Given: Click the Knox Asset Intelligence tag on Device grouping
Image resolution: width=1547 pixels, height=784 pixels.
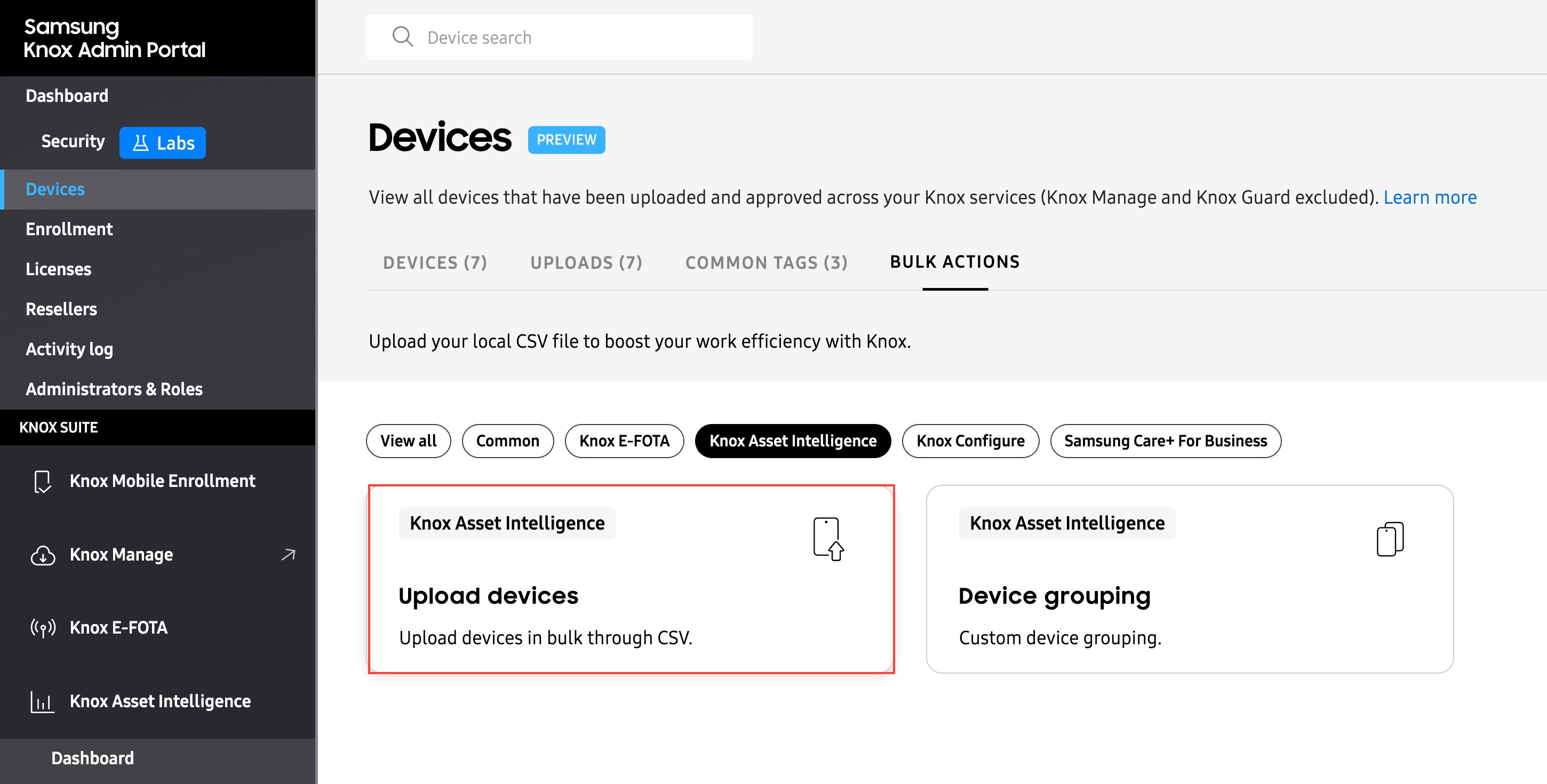Looking at the screenshot, I should (1067, 524).
